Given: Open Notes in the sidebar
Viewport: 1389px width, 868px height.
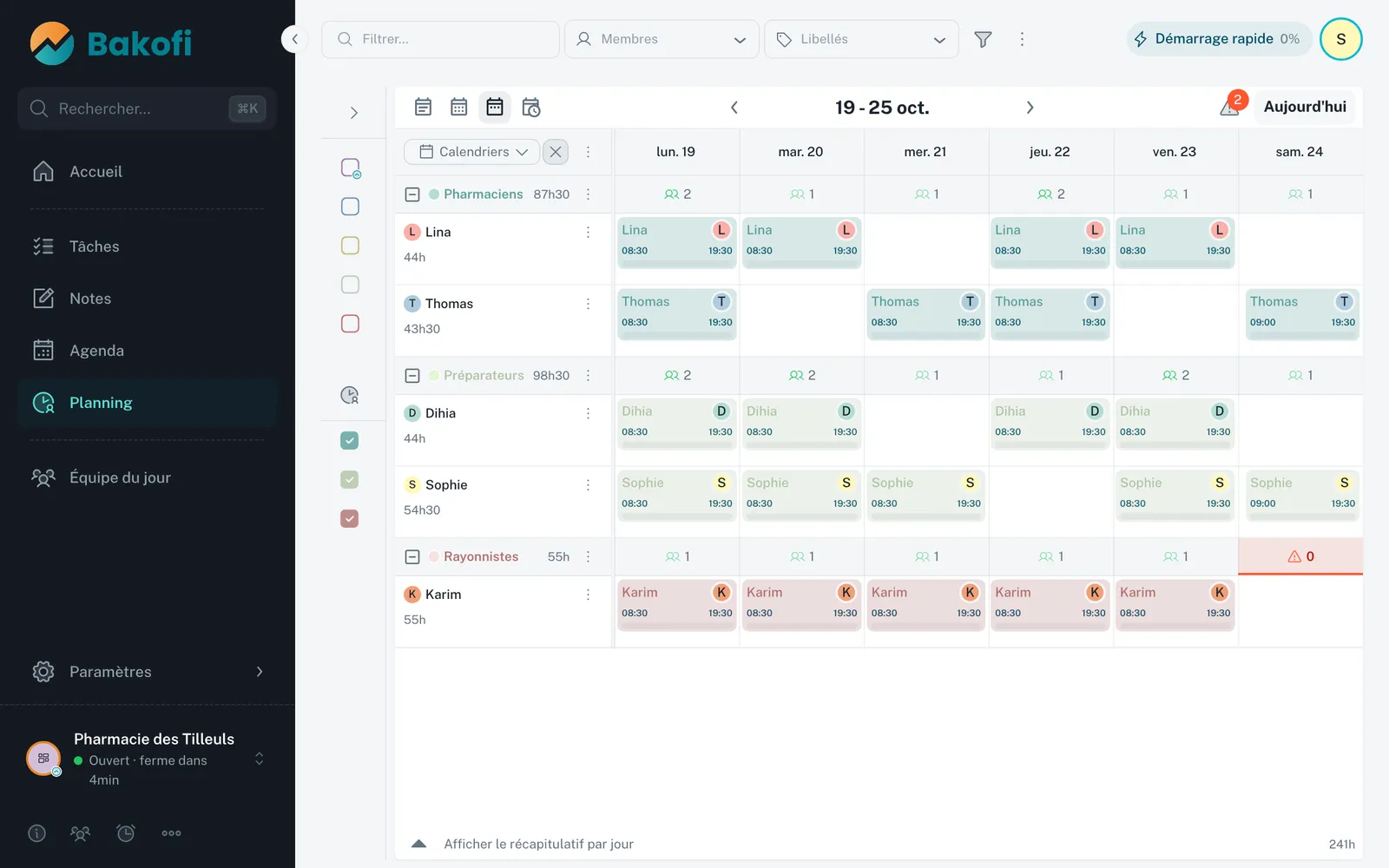Looking at the screenshot, I should coord(148,299).
